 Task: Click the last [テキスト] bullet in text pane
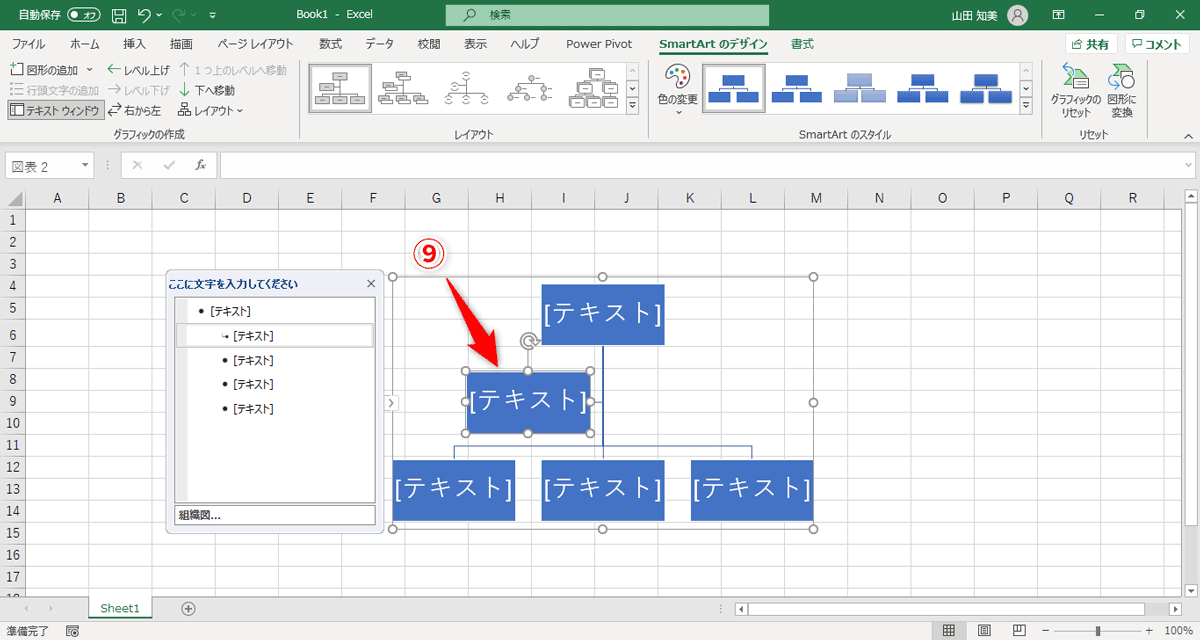pos(253,409)
